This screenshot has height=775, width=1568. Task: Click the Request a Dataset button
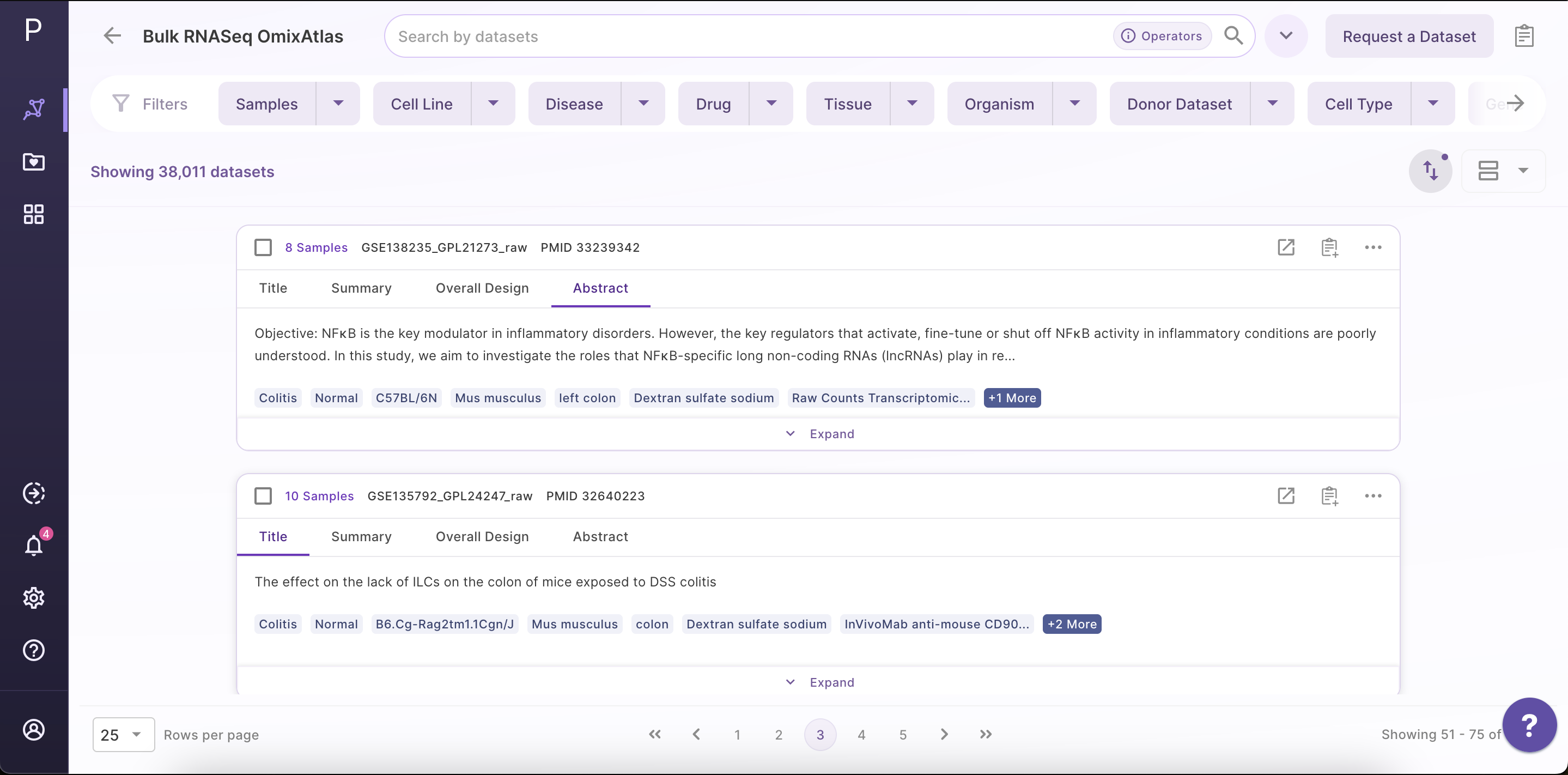[x=1409, y=36]
